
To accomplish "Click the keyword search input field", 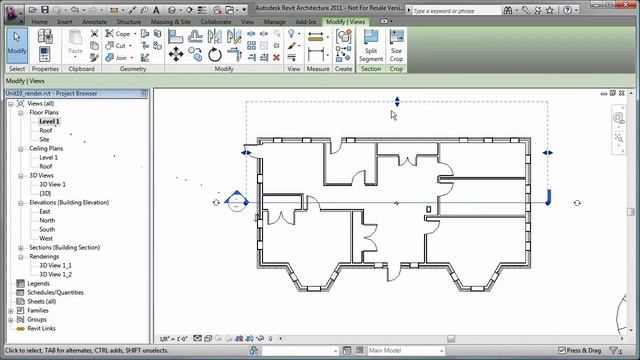I will click(x=456, y=11).
